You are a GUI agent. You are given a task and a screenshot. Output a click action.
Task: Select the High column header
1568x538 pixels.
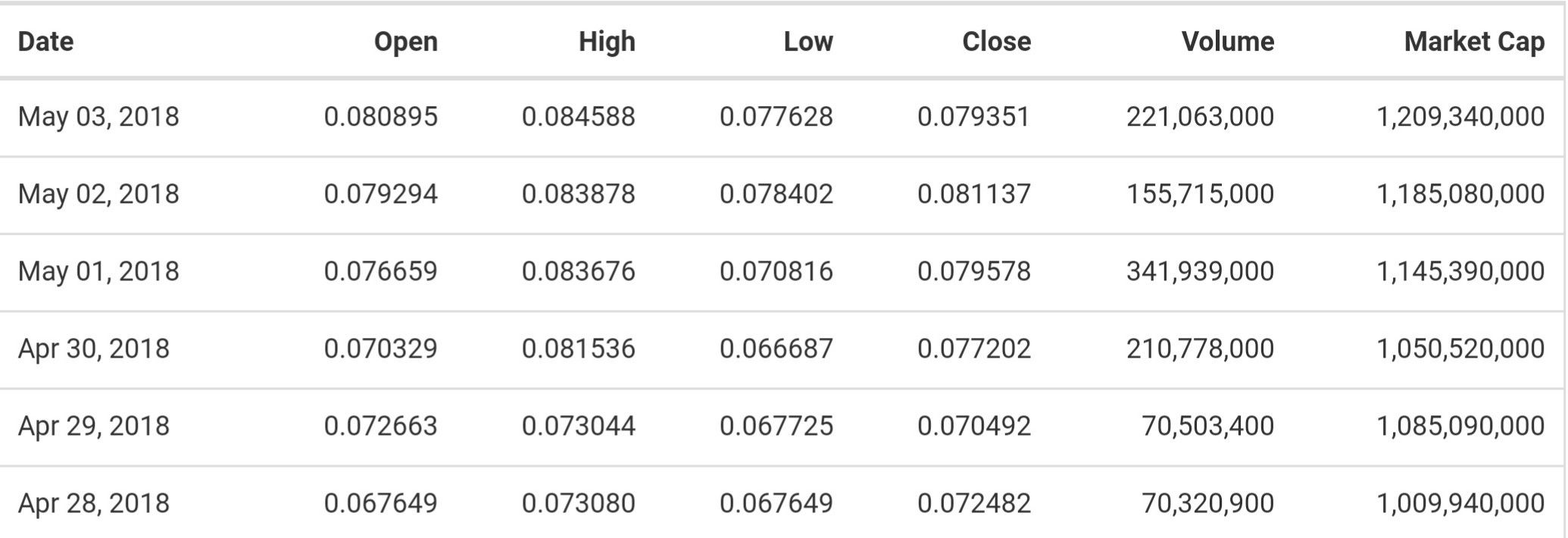click(x=607, y=41)
